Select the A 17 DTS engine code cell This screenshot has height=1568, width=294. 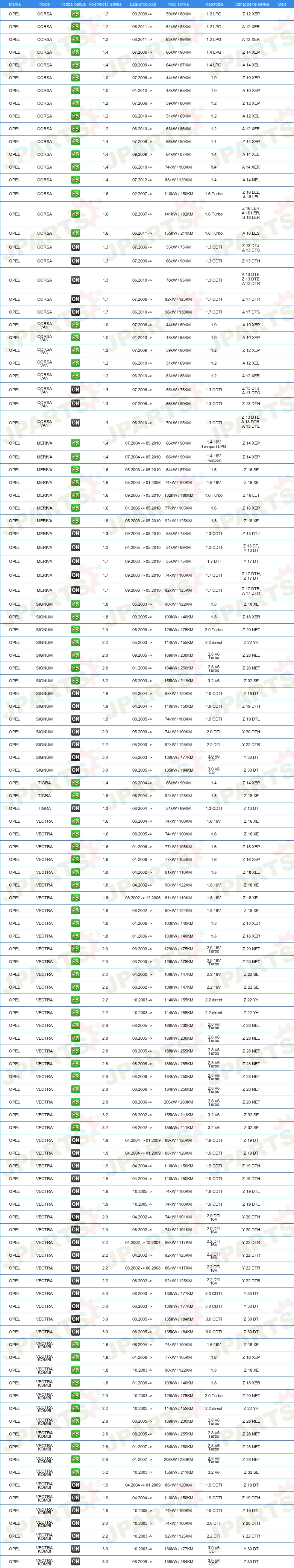point(251,312)
